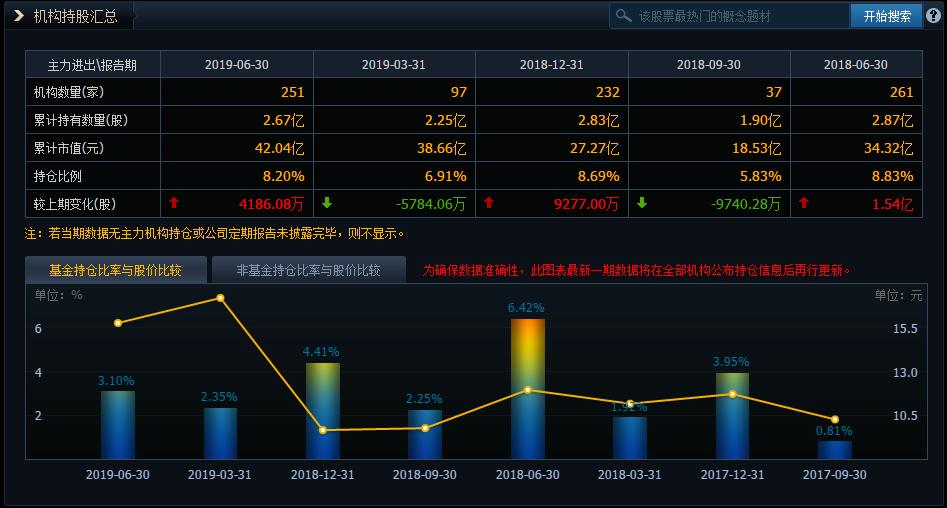The width and height of the screenshot is (947, 508).
Task: Click price line point above 2018-09-30
Action: (425, 428)
